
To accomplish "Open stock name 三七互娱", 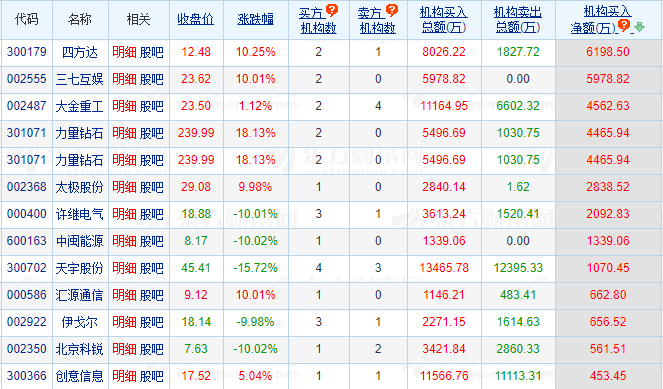I will pyautogui.click(x=79, y=79).
